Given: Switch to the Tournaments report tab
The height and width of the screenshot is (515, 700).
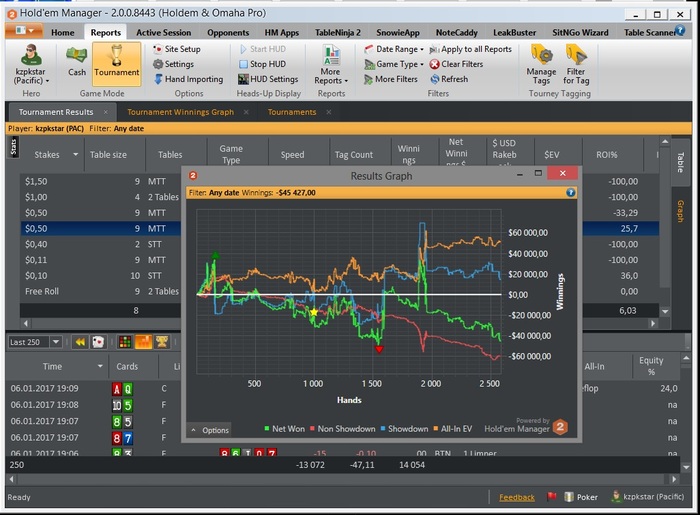Looking at the screenshot, I should pyautogui.click(x=292, y=112).
